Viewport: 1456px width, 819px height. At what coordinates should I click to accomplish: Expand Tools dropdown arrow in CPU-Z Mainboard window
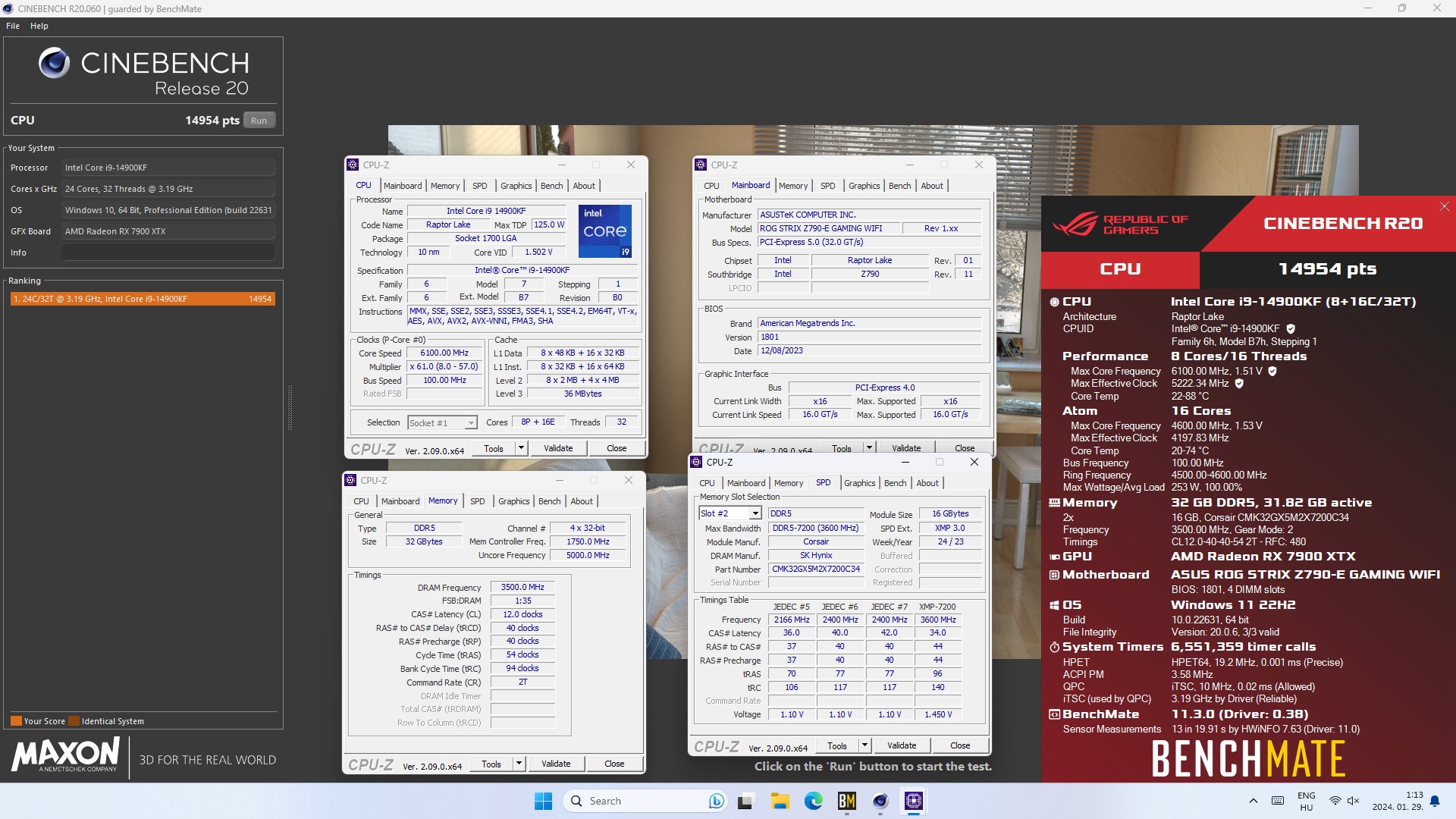tap(869, 447)
